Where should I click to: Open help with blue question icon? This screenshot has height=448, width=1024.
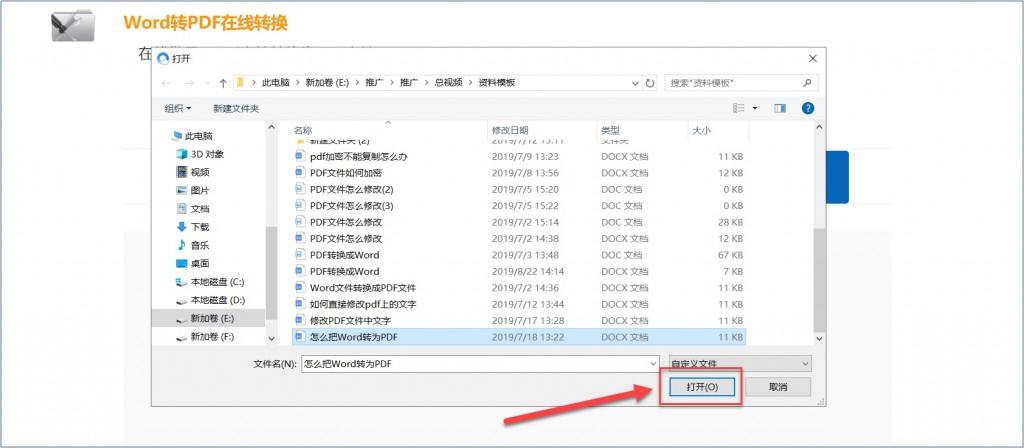point(808,108)
